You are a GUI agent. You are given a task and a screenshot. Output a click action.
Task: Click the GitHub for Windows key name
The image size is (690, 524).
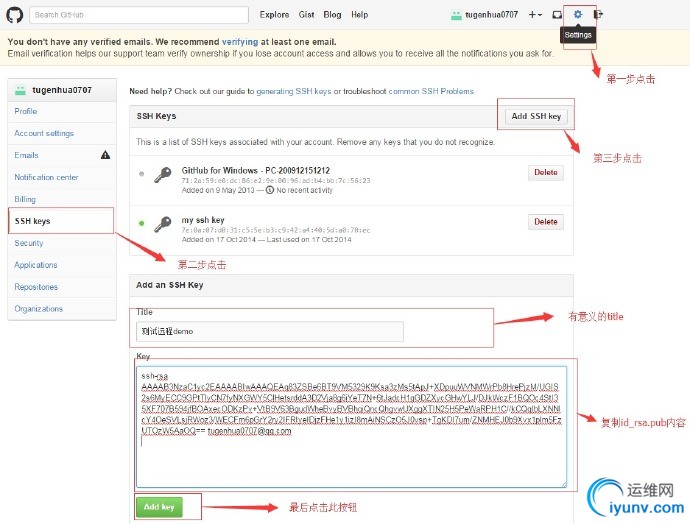coord(256,170)
